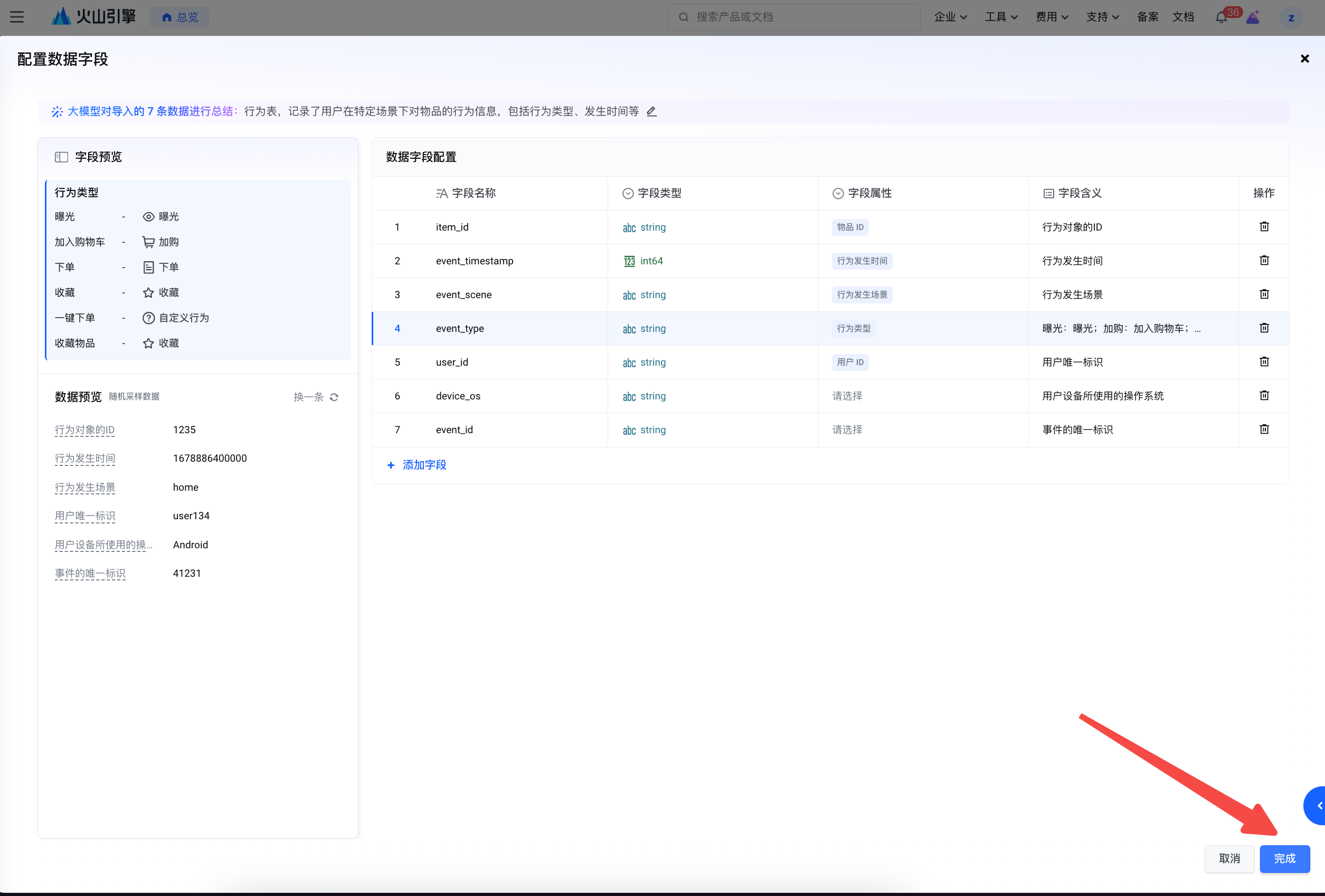The image size is (1325, 896).
Task: Delete the item_id field row
Action: tap(1264, 227)
